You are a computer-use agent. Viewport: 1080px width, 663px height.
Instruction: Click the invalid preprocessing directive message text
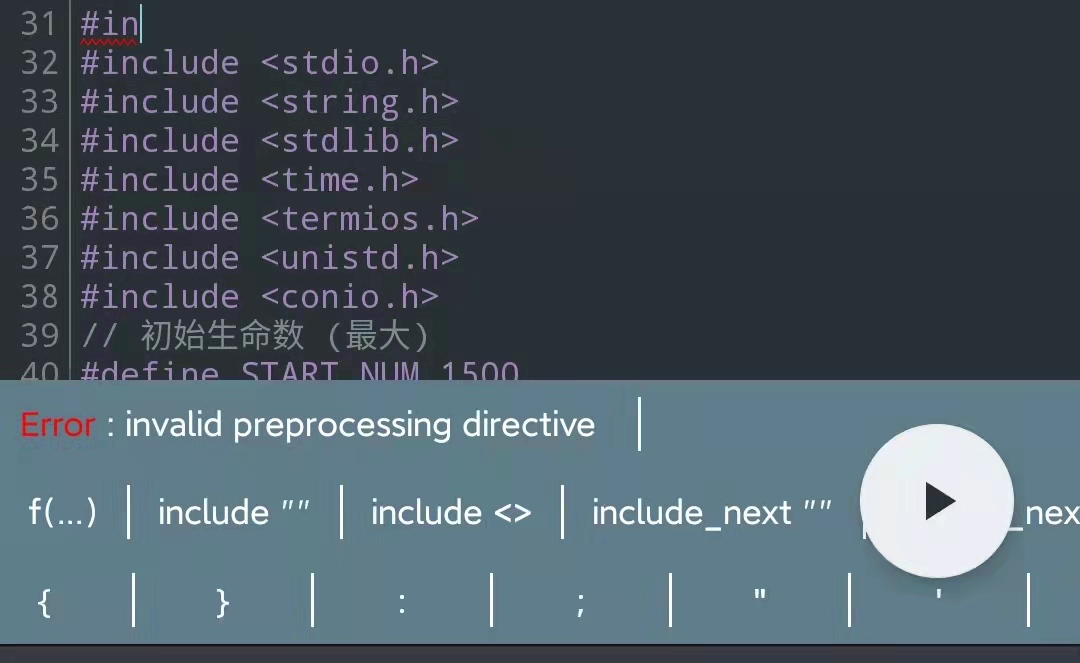358,425
